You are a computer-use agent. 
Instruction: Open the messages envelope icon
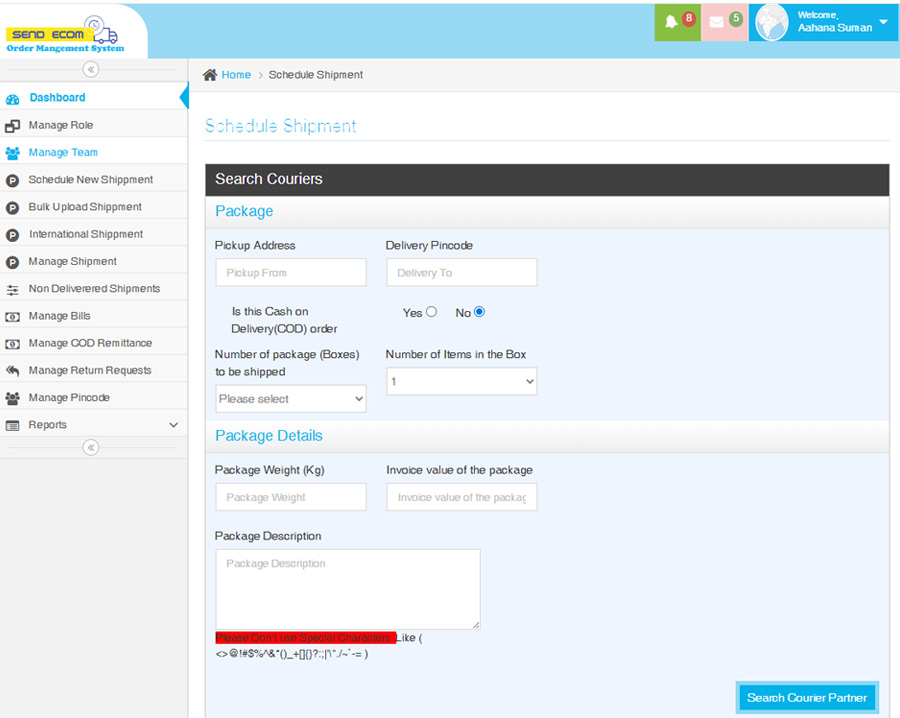point(716,22)
